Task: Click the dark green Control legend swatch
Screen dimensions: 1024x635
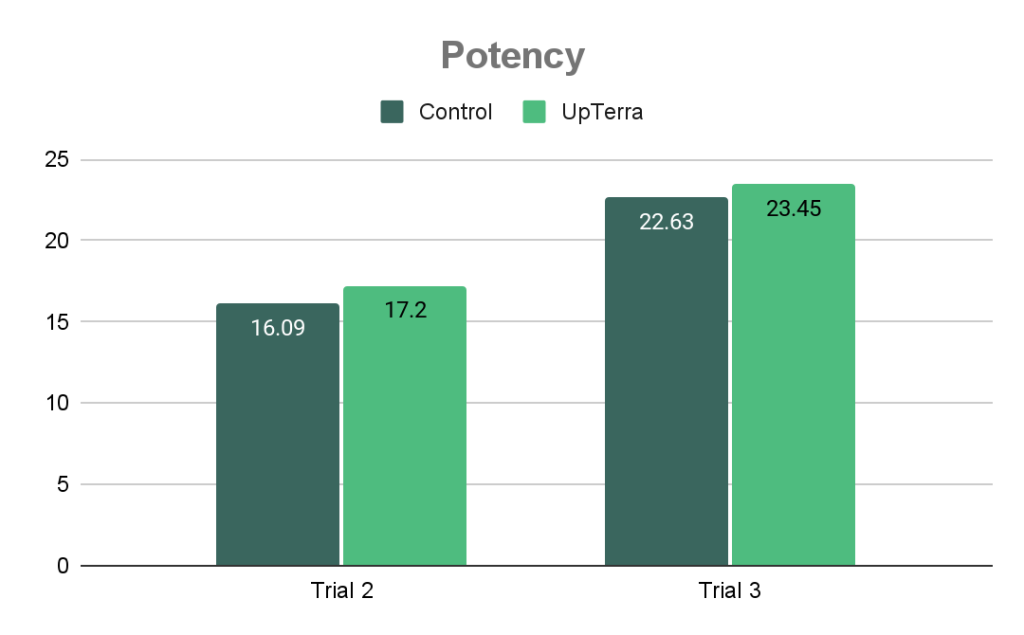Action: pos(392,112)
